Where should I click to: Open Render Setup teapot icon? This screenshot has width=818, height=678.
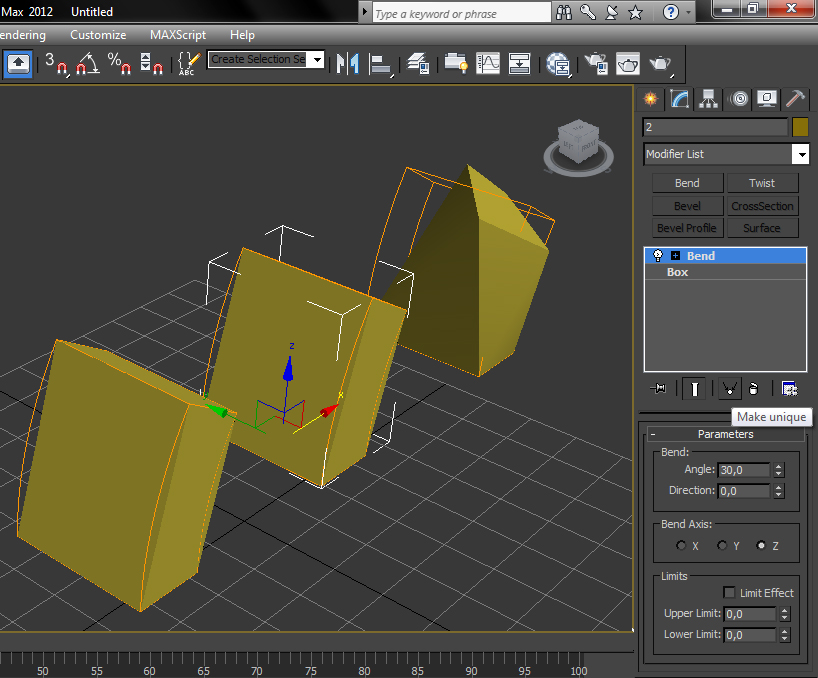click(x=596, y=64)
